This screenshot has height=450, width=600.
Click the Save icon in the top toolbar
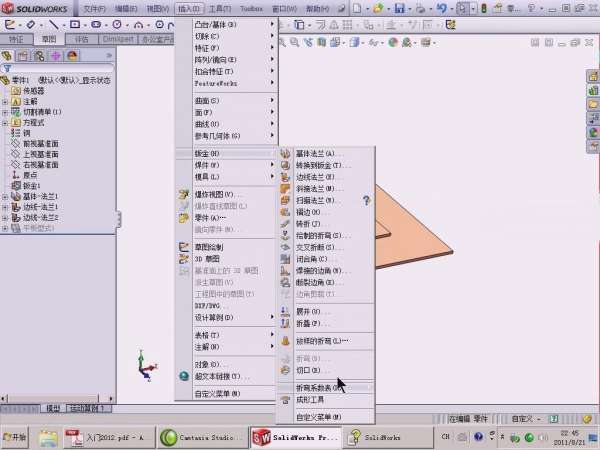coord(399,8)
